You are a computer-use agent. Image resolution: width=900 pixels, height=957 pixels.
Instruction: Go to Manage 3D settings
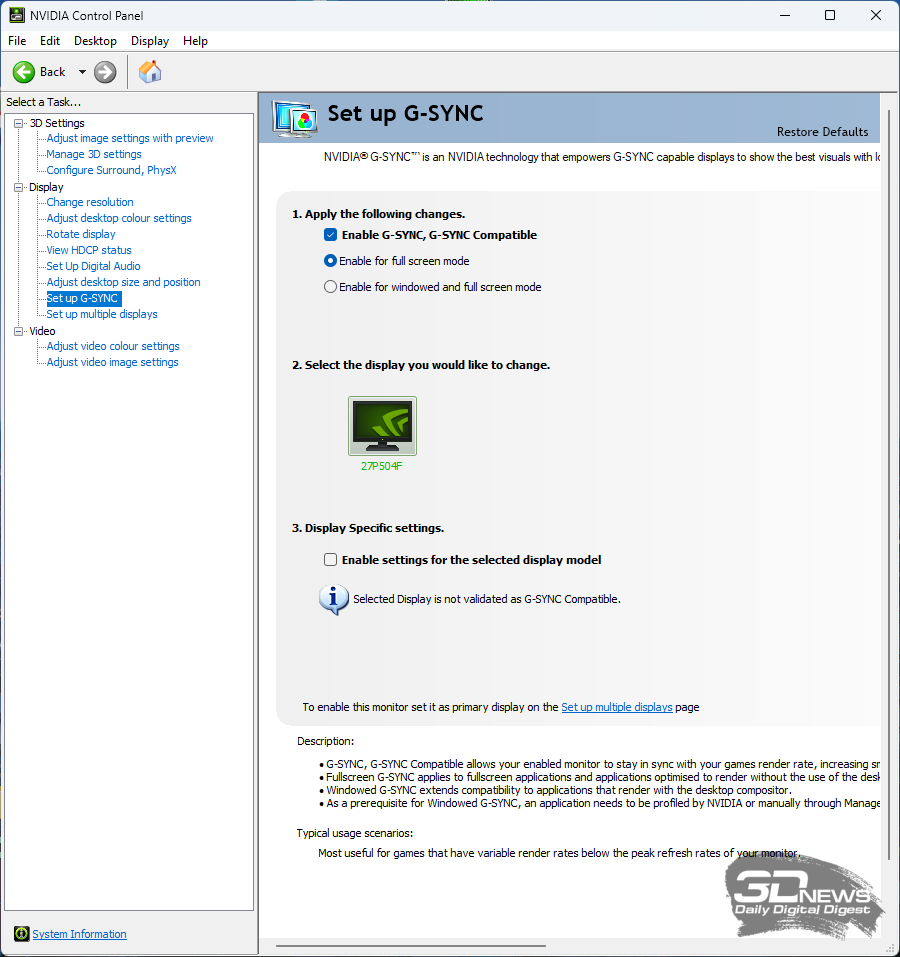94,154
